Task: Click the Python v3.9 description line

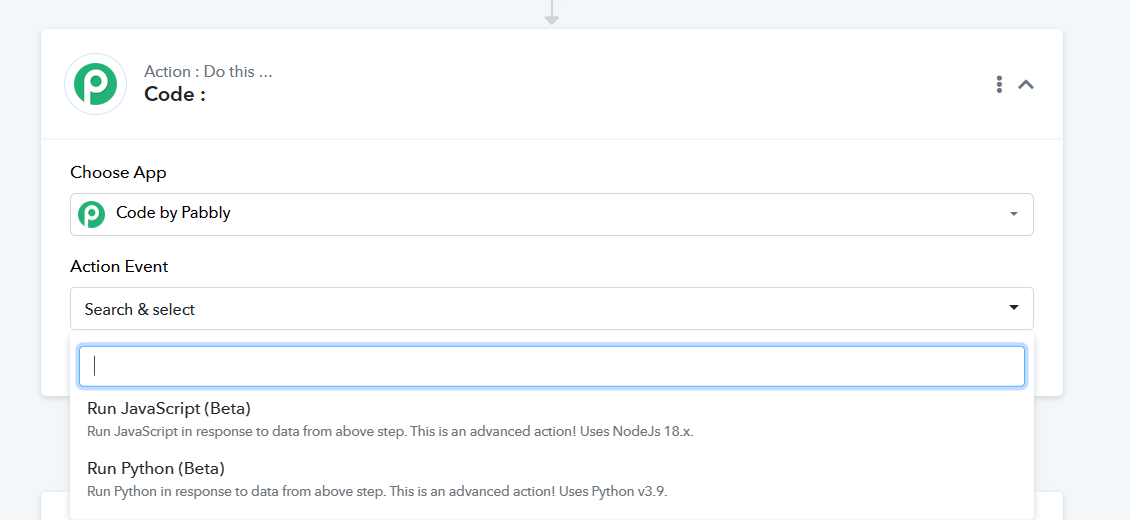Action: (x=378, y=492)
